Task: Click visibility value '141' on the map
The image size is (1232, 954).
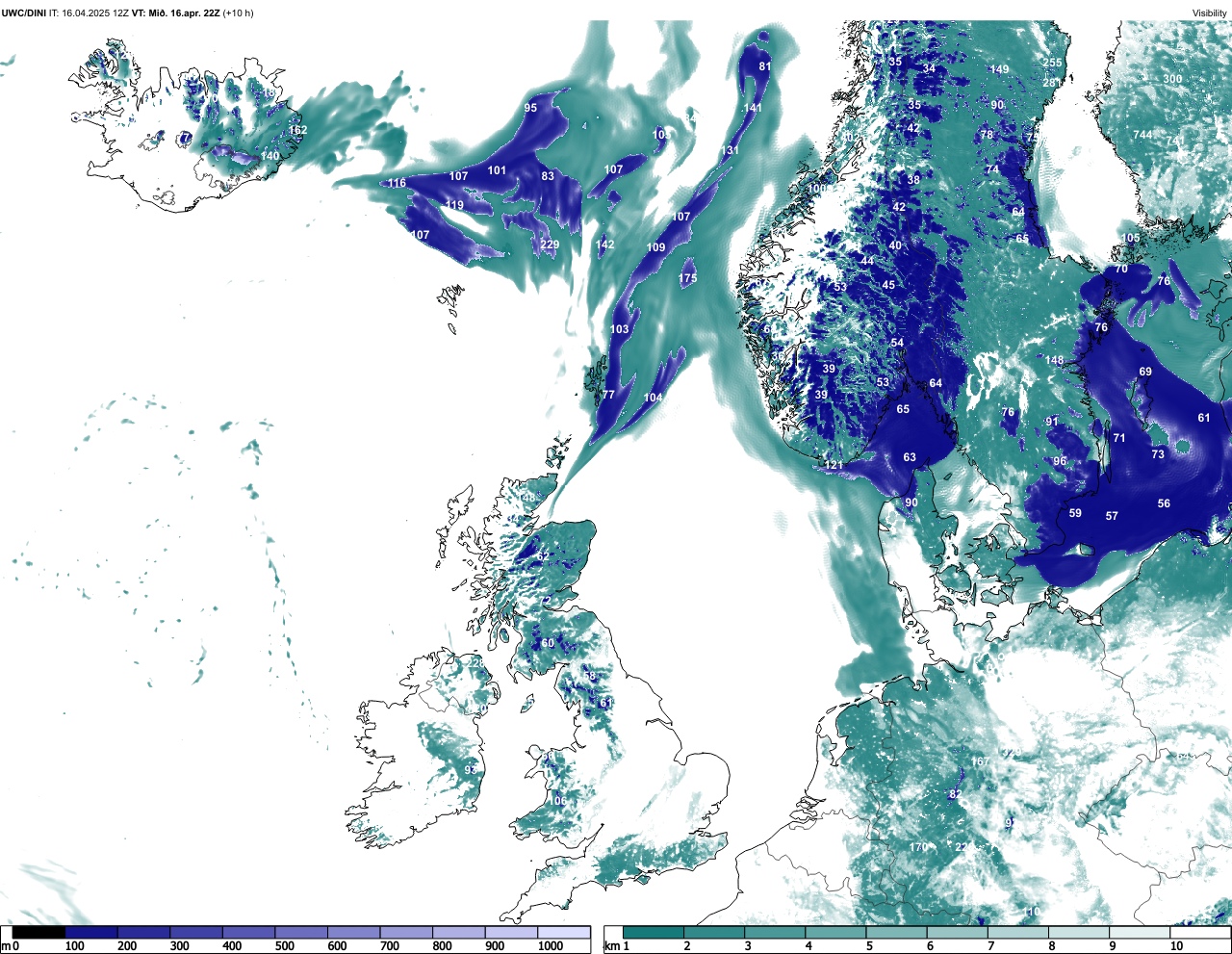Action: 753,108
